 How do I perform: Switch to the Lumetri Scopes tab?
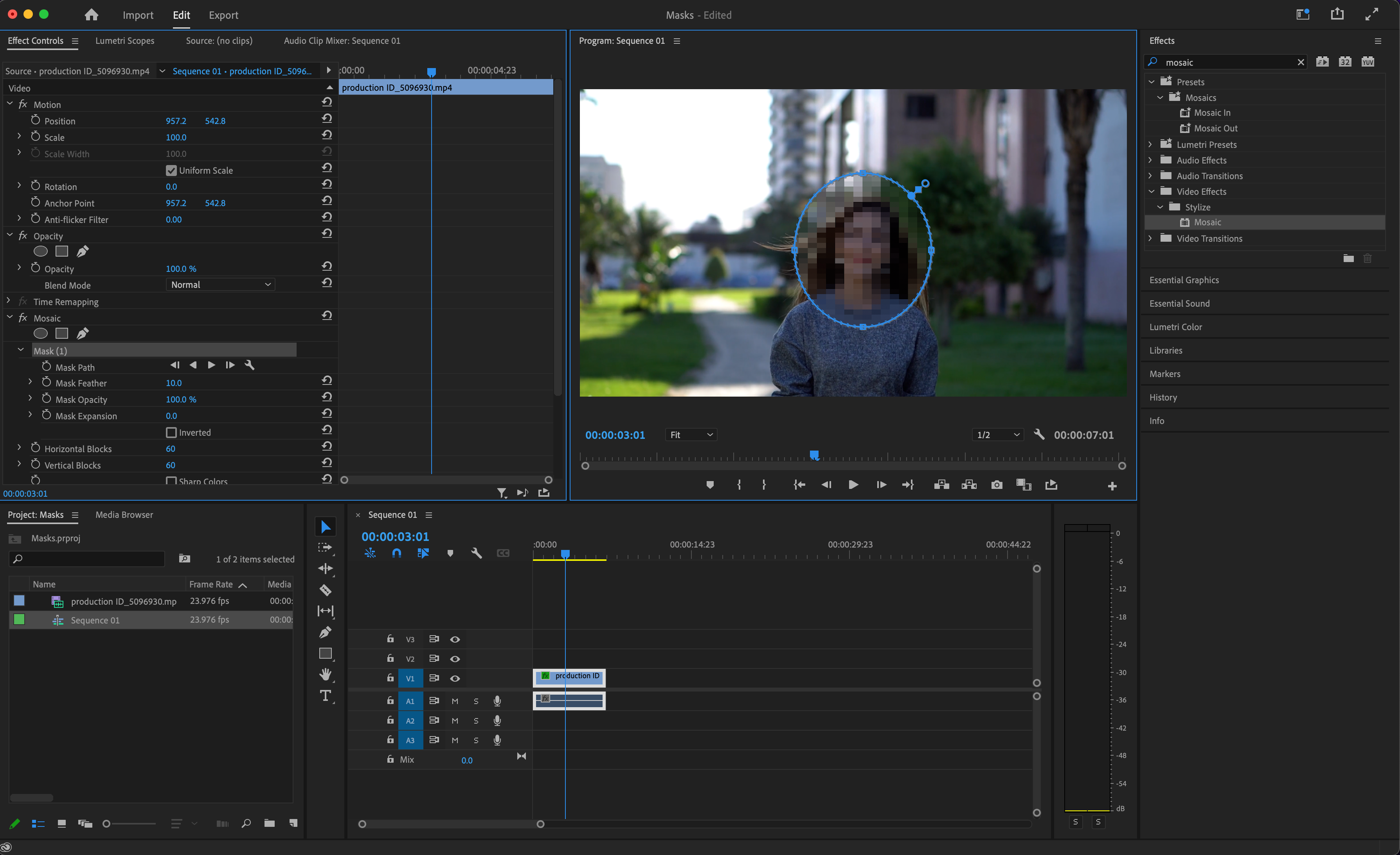[124, 41]
